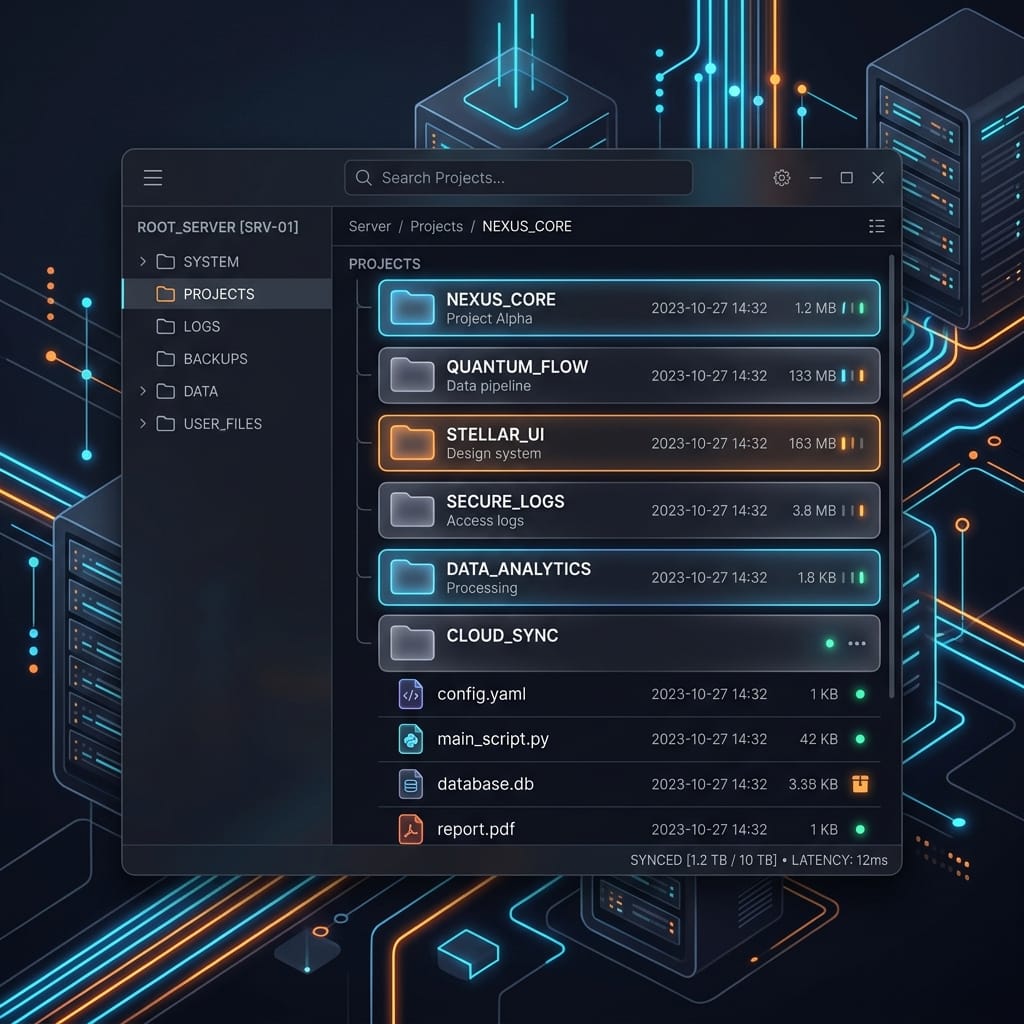Viewport: 1024px width, 1024px height.
Task: Select the report.pdf file name
Action: pyautogui.click(x=475, y=829)
